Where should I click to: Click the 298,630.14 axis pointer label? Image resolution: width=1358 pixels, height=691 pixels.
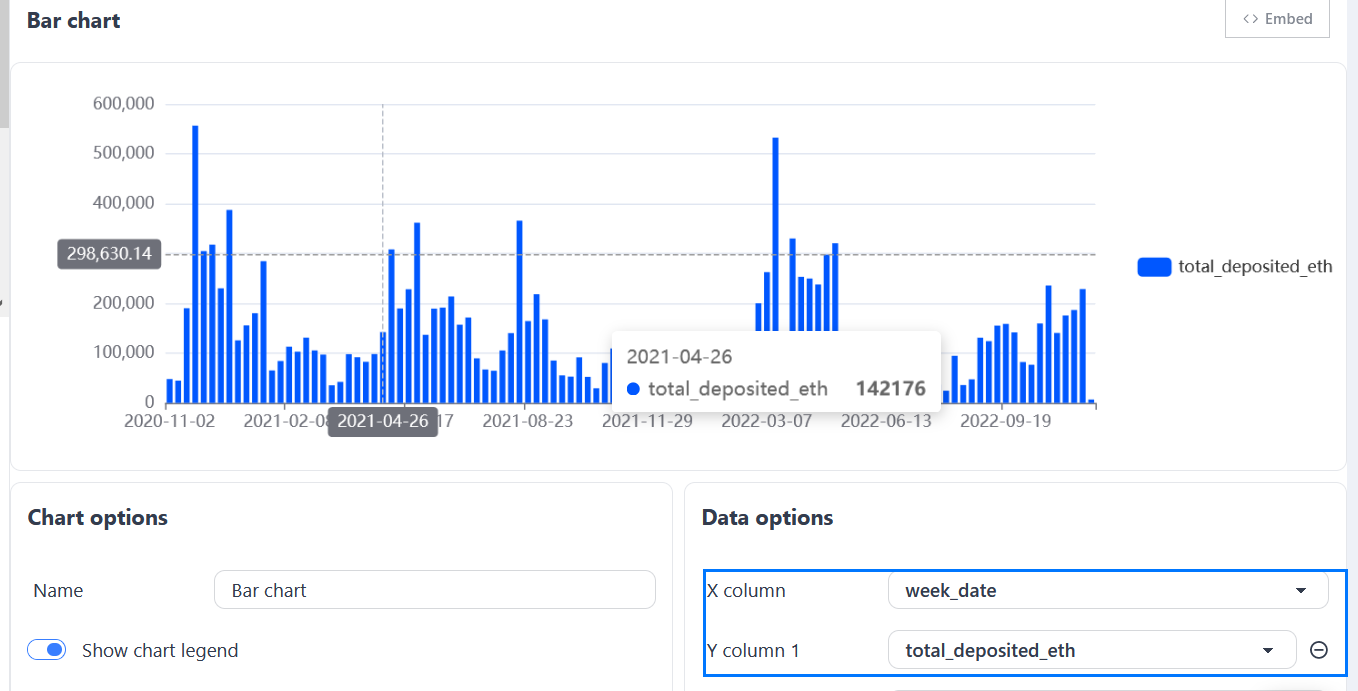click(109, 254)
